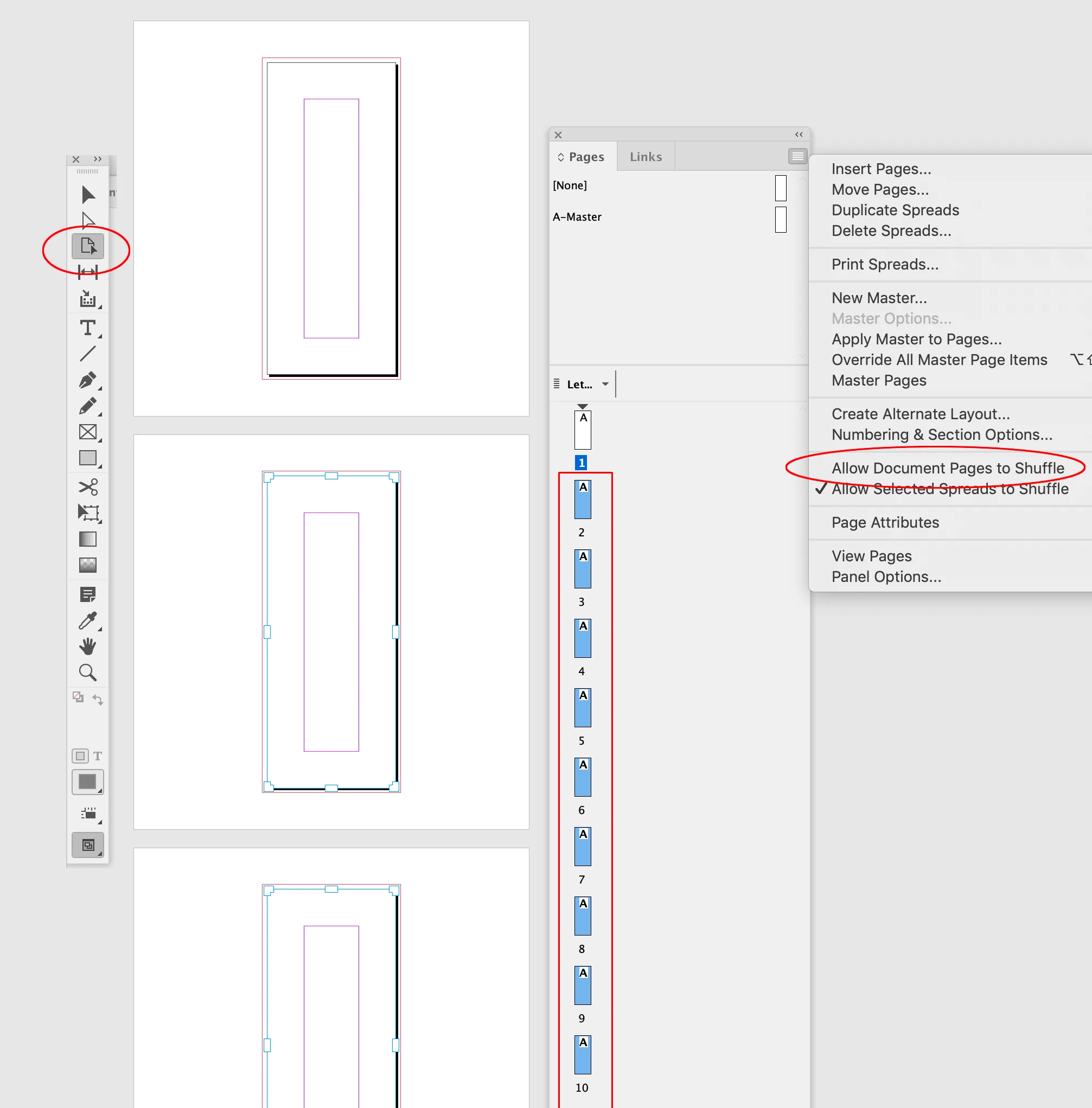Viewport: 1092px width, 1108px height.
Task: Expand the layout name dropdown arrow
Action: [x=605, y=384]
